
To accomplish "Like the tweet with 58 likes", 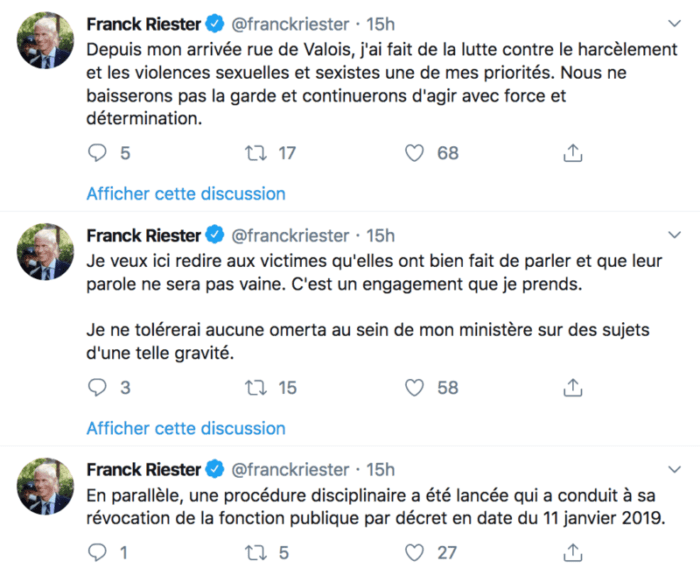I will [x=415, y=387].
